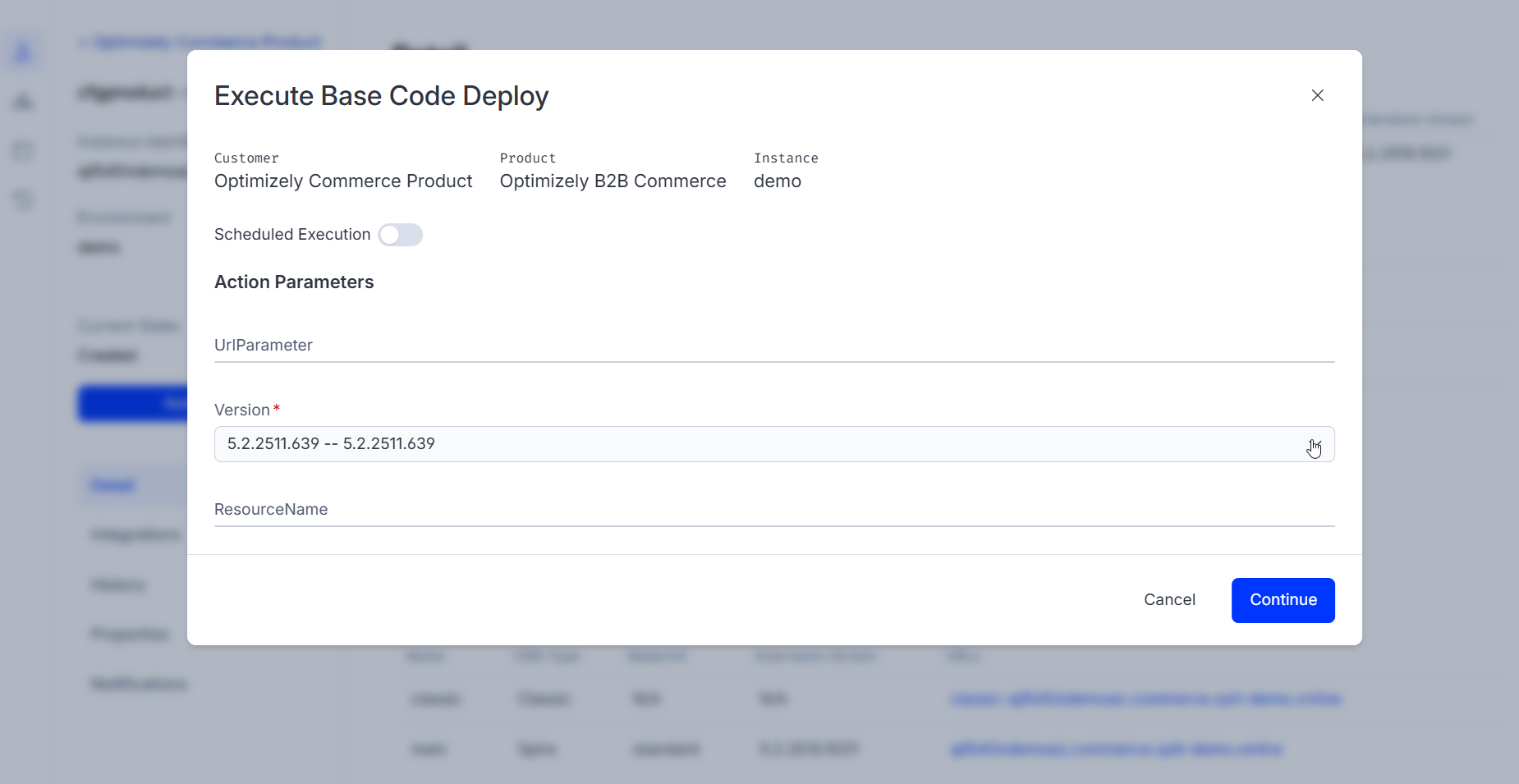
Task: Click the second icon in the left sidebar
Action: 23,102
